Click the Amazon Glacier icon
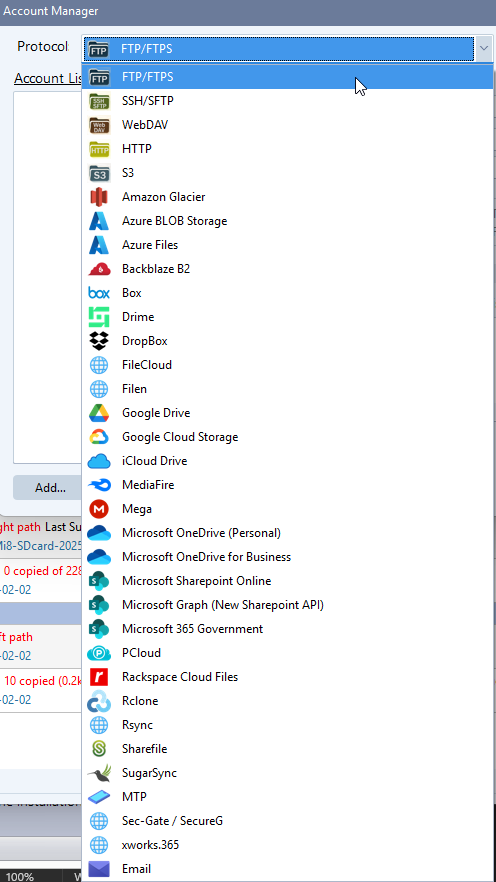The image size is (496, 882). click(99, 197)
